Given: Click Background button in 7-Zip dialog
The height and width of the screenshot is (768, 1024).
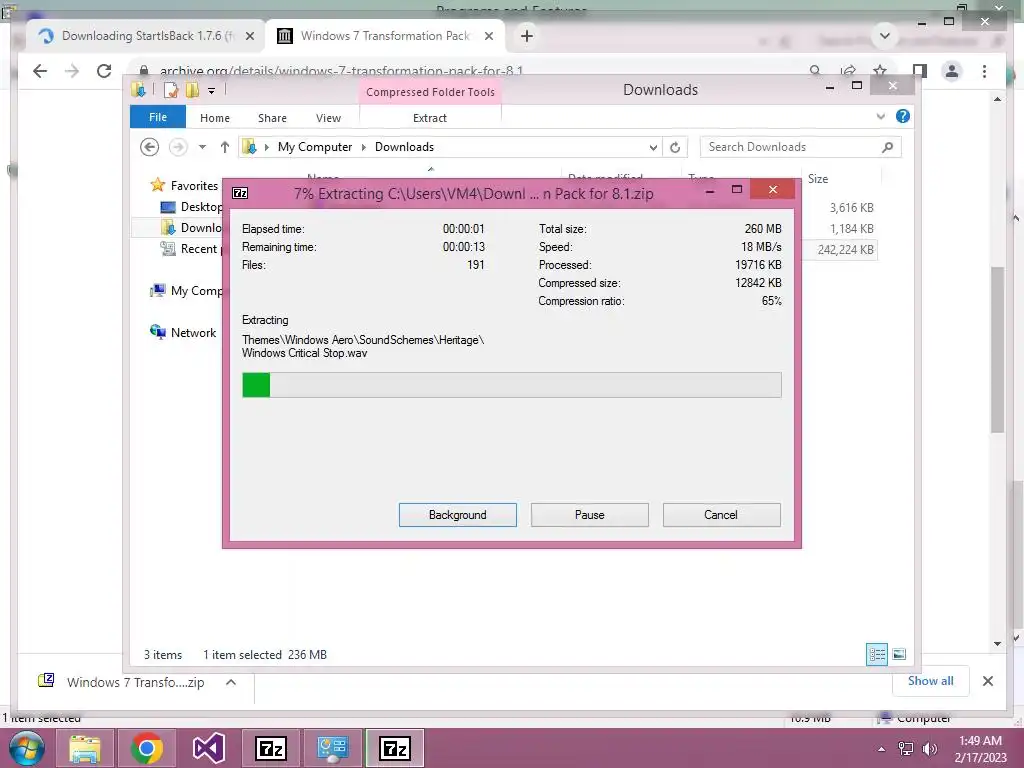Looking at the screenshot, I should tap(457, 515).
